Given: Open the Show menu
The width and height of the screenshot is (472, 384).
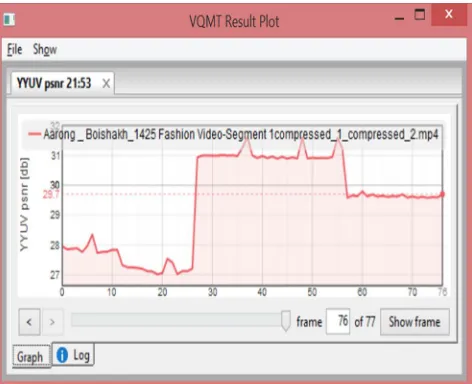Looking at the screenshot, I should pyautogui.click(x=45, y=50).
